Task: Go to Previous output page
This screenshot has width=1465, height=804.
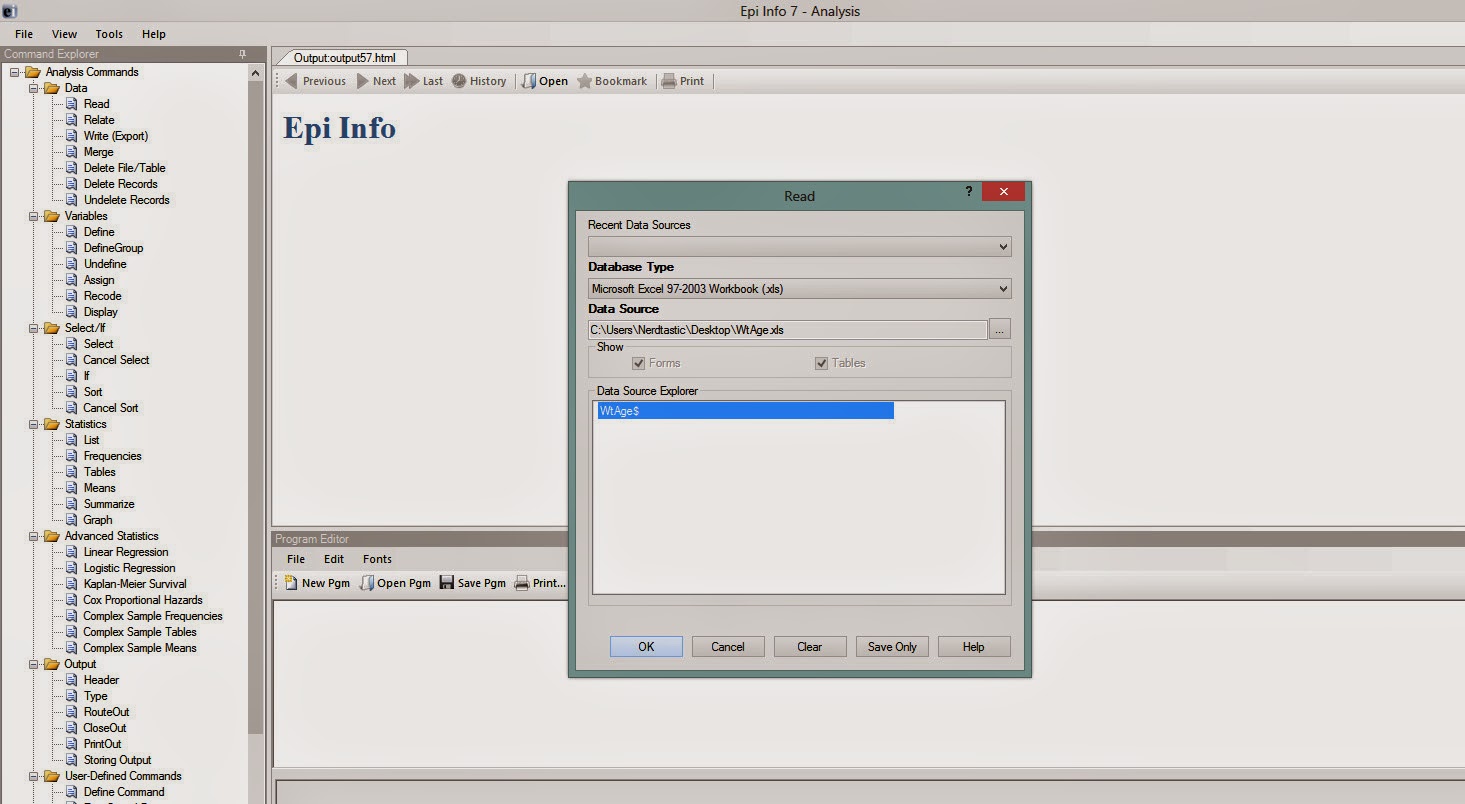Action: tap(316, 81)
